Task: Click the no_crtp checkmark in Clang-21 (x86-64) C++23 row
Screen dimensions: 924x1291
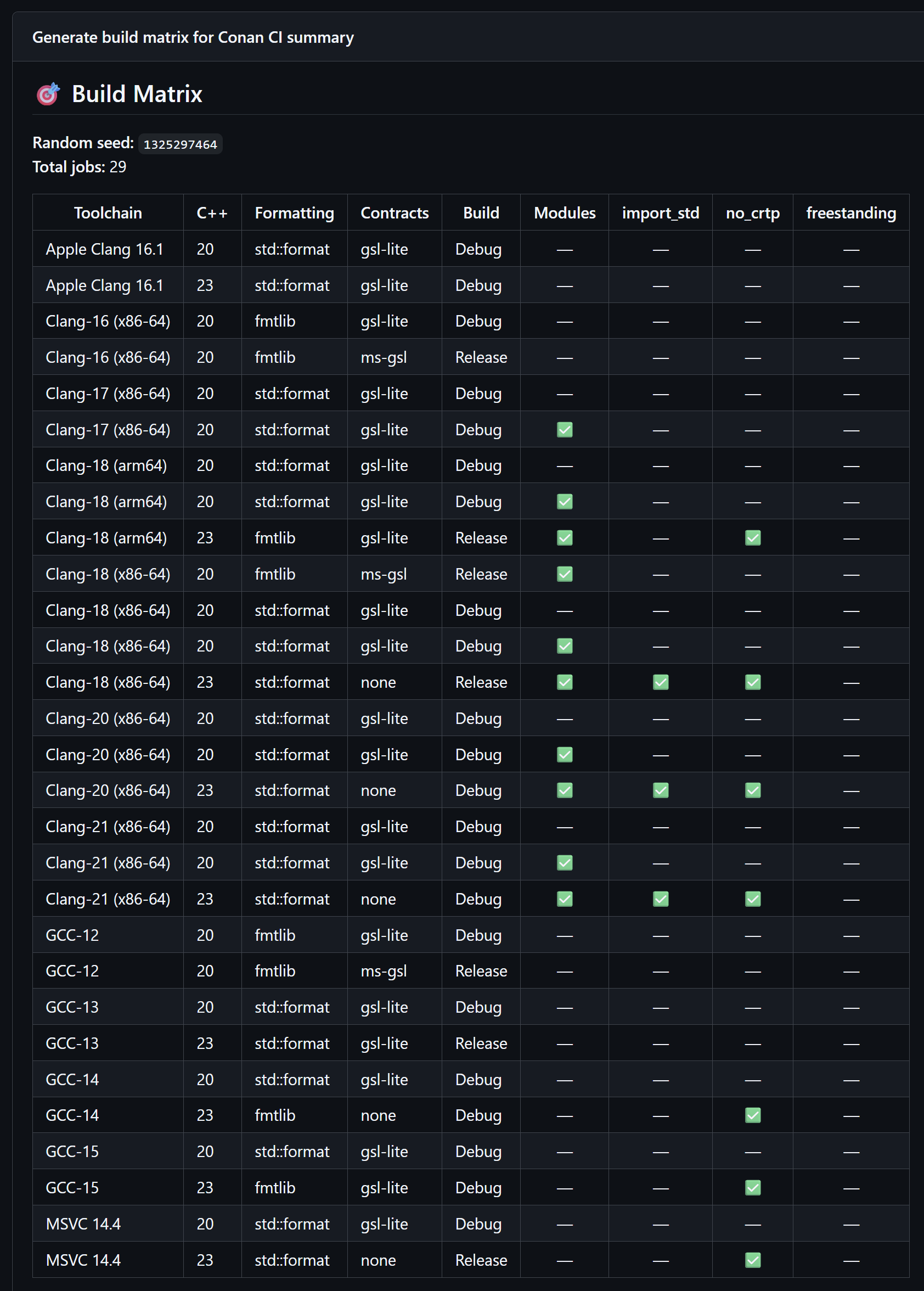Action: click(x=753, y=899)
